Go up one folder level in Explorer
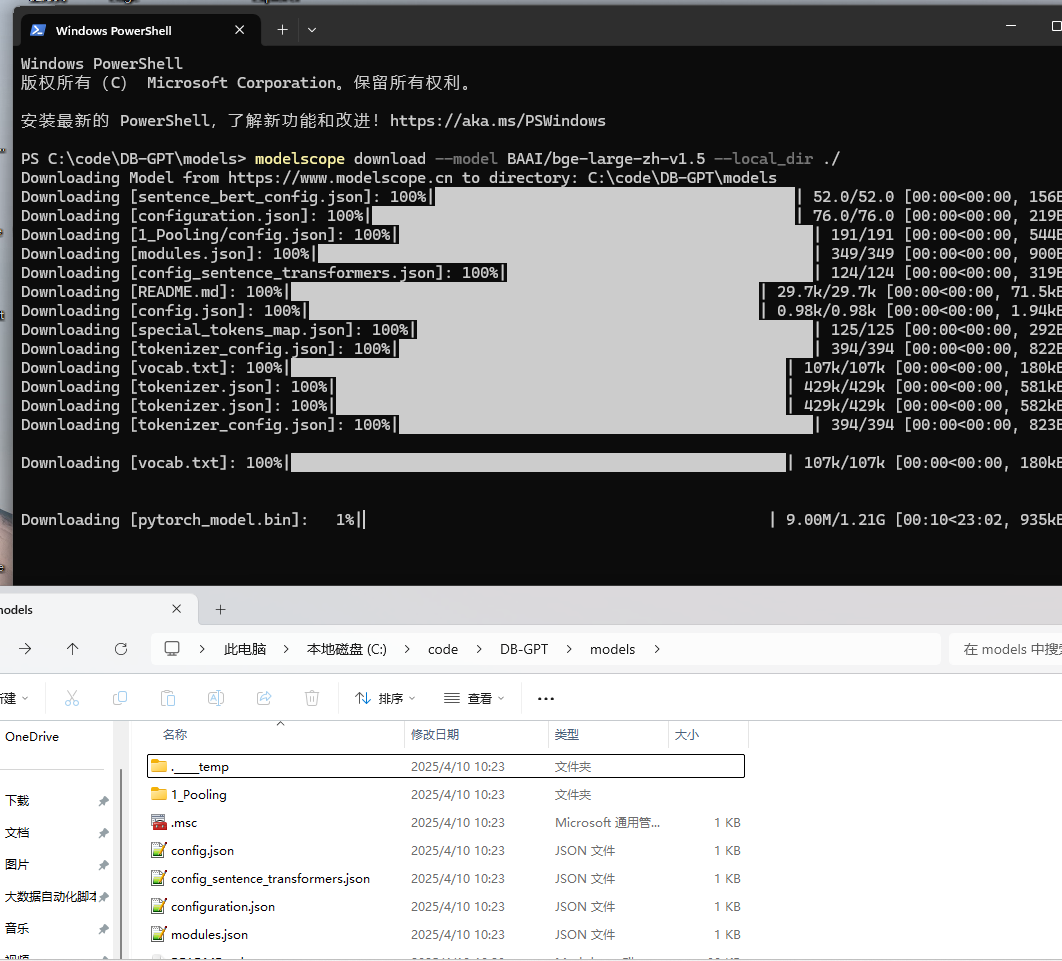 point(72,649)
